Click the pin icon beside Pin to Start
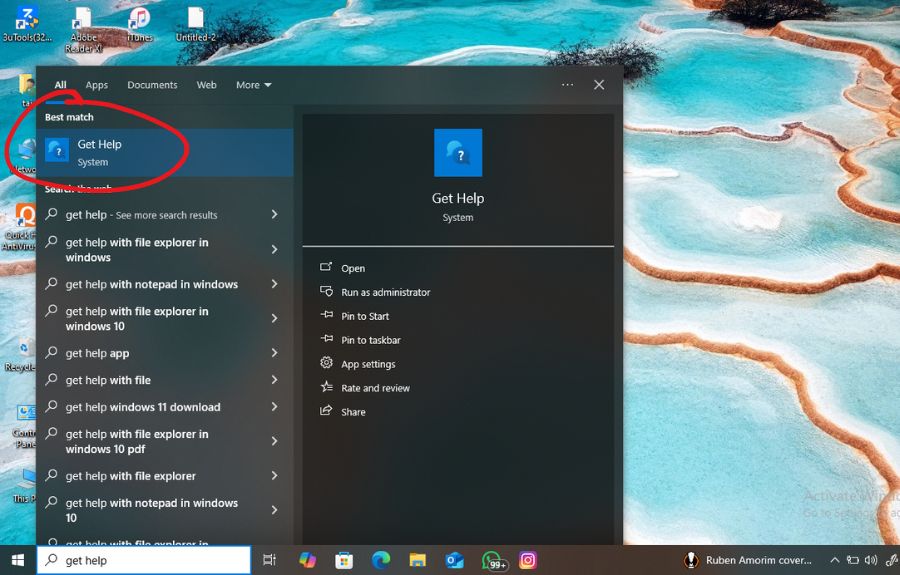The width and height of the screenshot is (900, 575). click(x=326, y=314)
